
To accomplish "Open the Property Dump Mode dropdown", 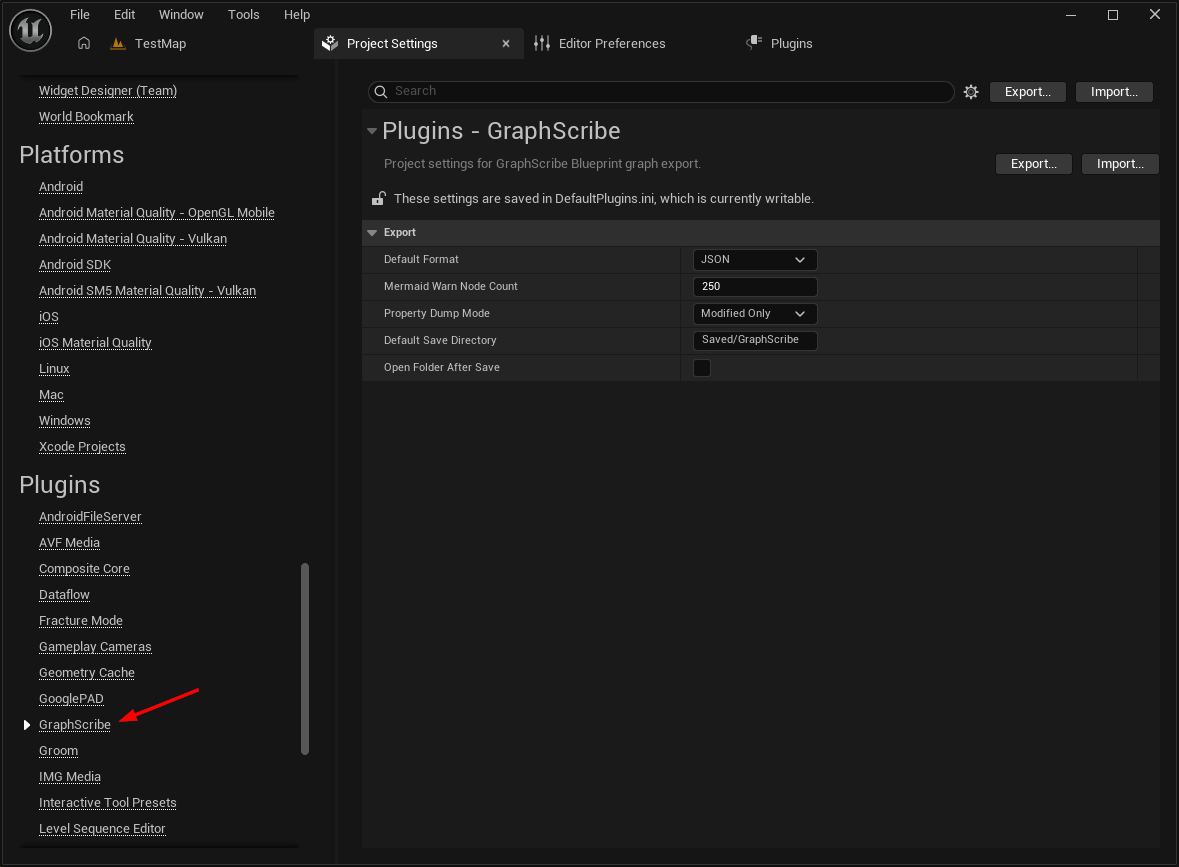I will click(754, 314).
